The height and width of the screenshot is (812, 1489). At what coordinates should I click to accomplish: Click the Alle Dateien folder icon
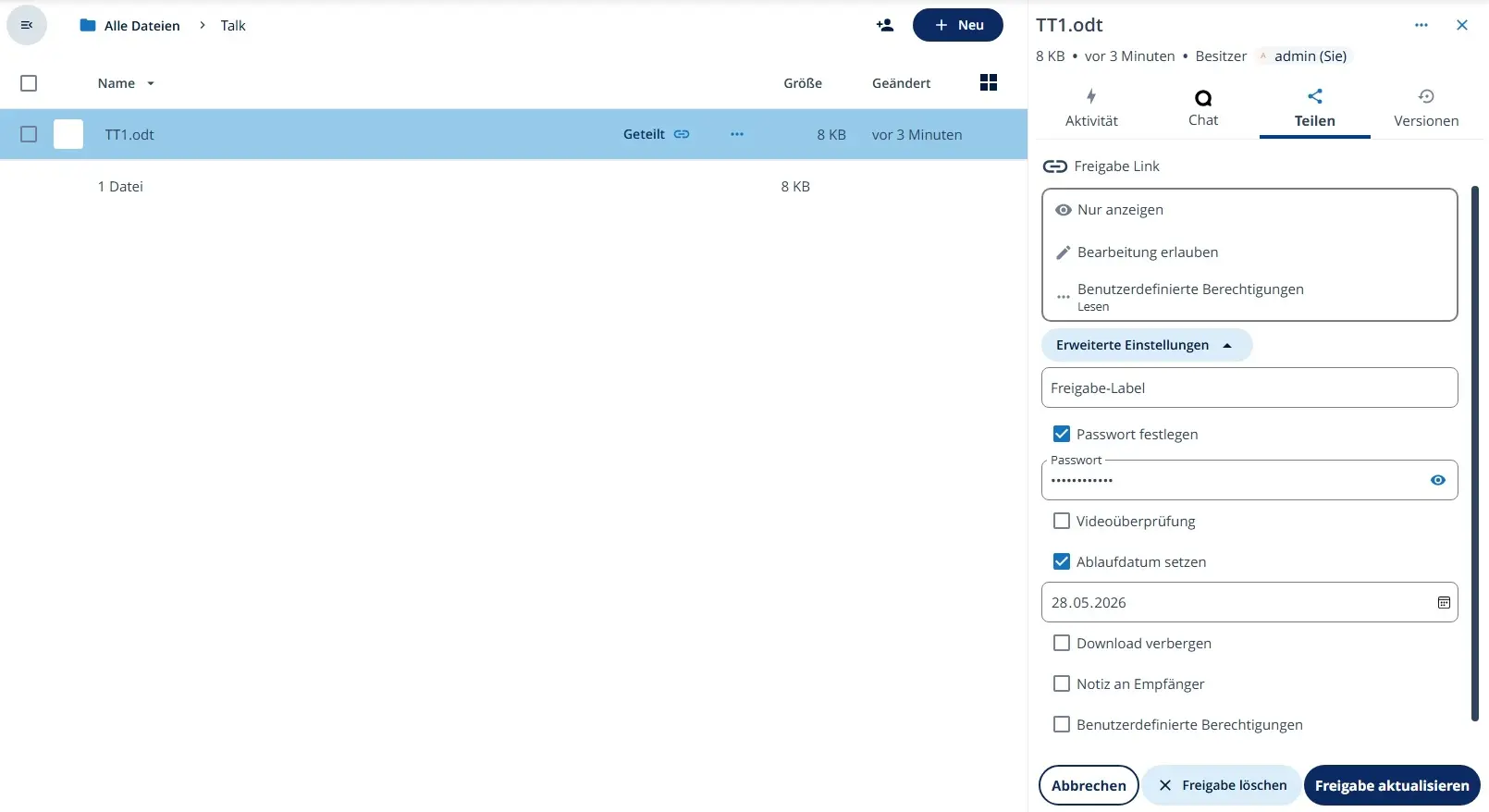coord(88,25)
